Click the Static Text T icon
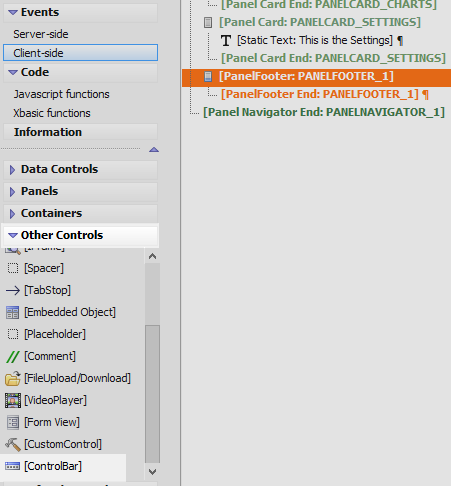This screenshot has height=486, width=451. 226,40
